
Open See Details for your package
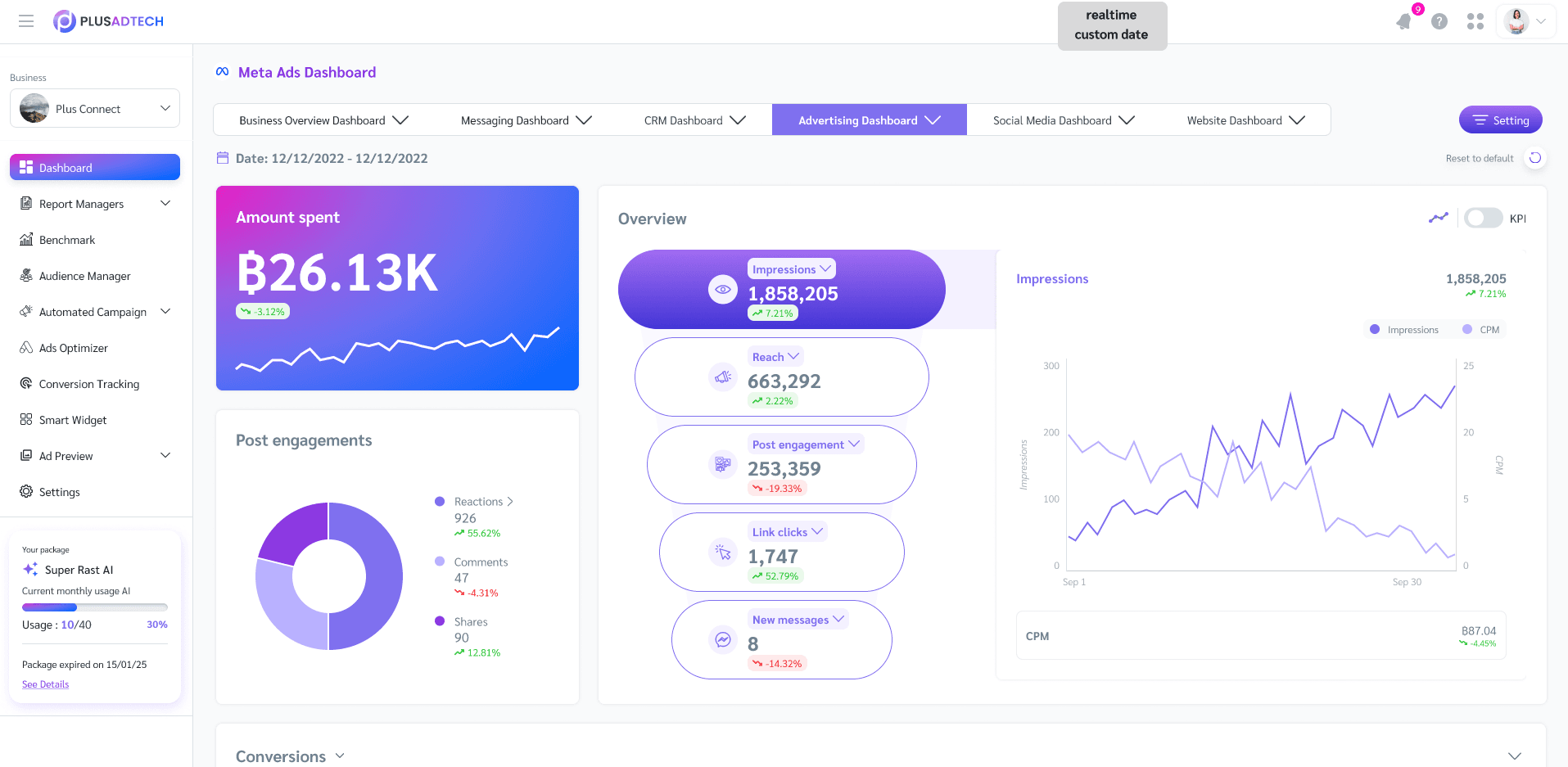(x=45, y=684)
